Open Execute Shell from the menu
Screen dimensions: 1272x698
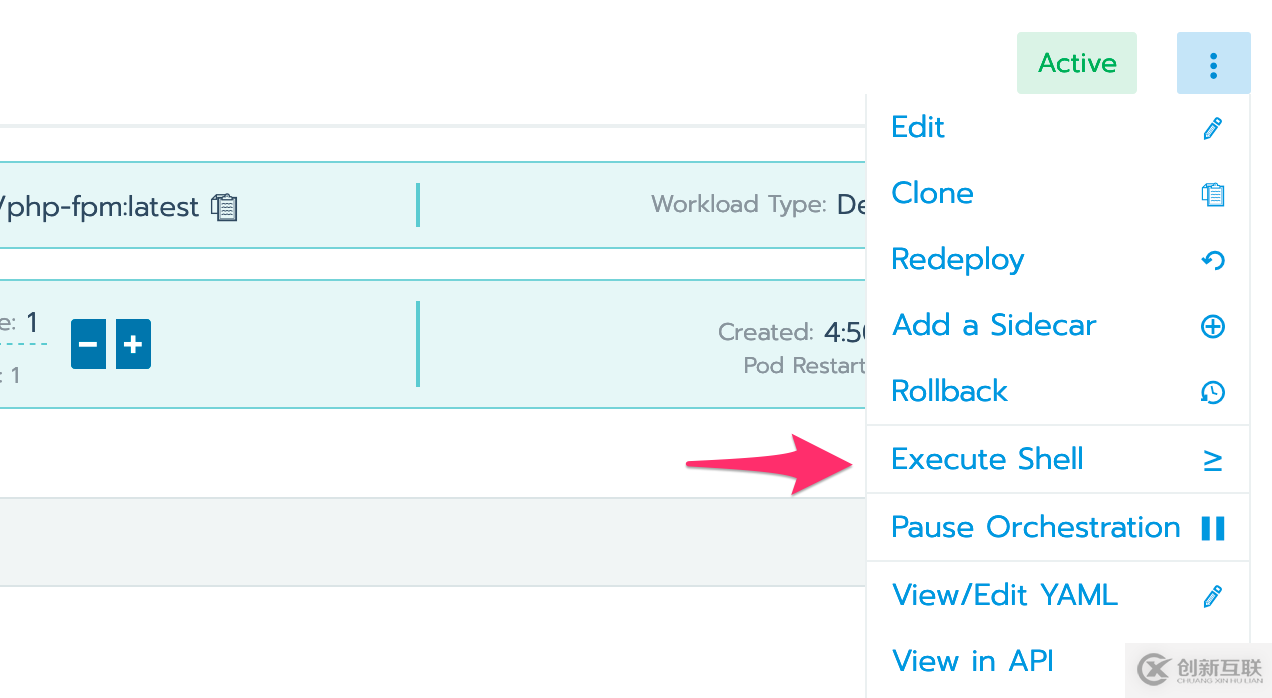pos(987,459)
